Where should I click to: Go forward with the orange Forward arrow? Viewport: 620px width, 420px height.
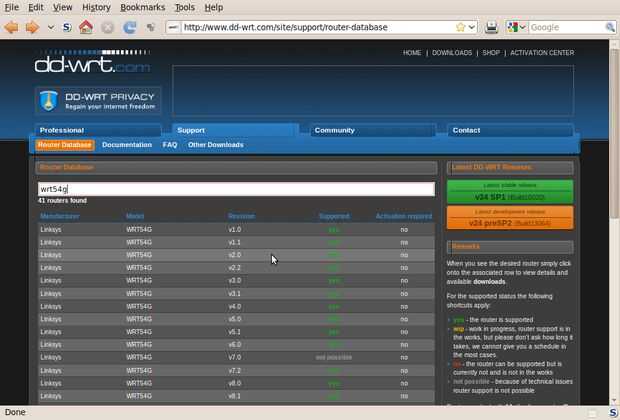[33, 27]
